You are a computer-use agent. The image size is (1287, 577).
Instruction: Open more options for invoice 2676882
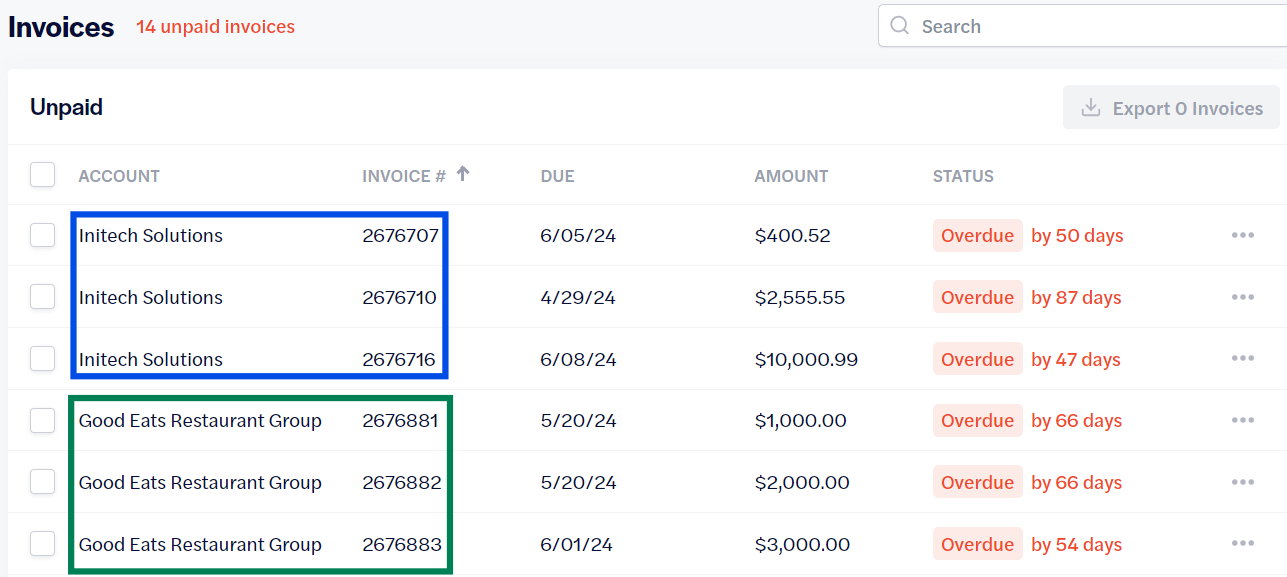tap(1243, 483)
